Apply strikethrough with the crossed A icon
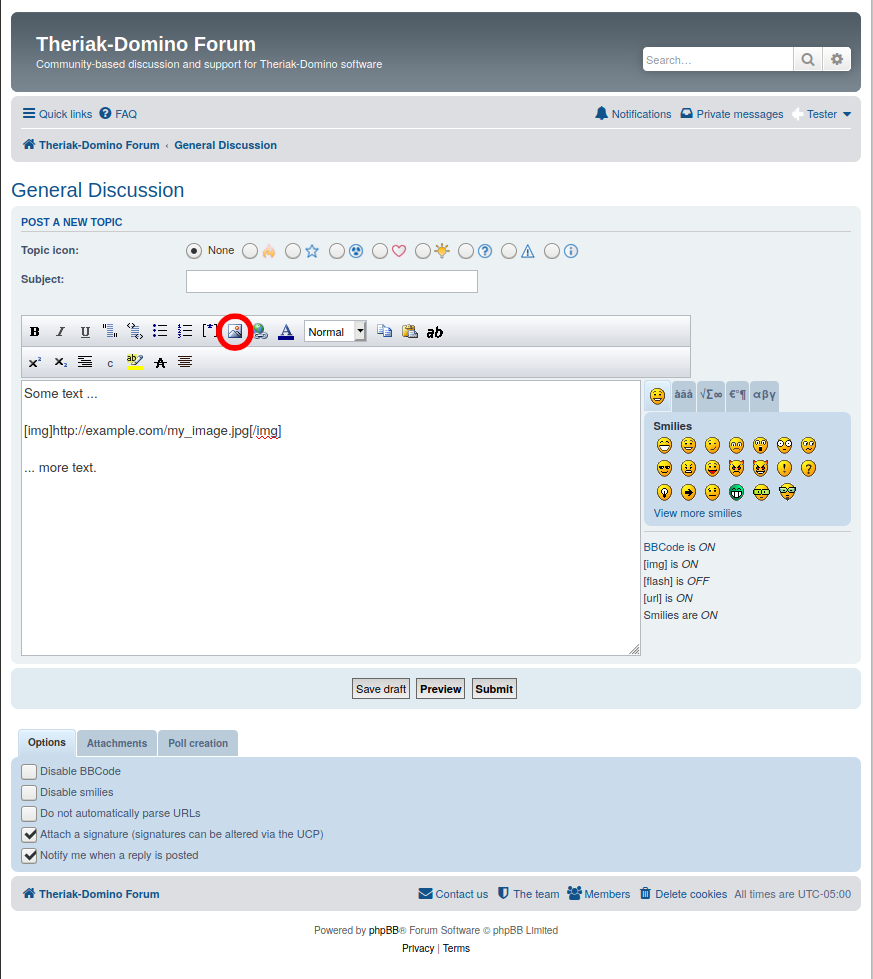 point(160,362)
